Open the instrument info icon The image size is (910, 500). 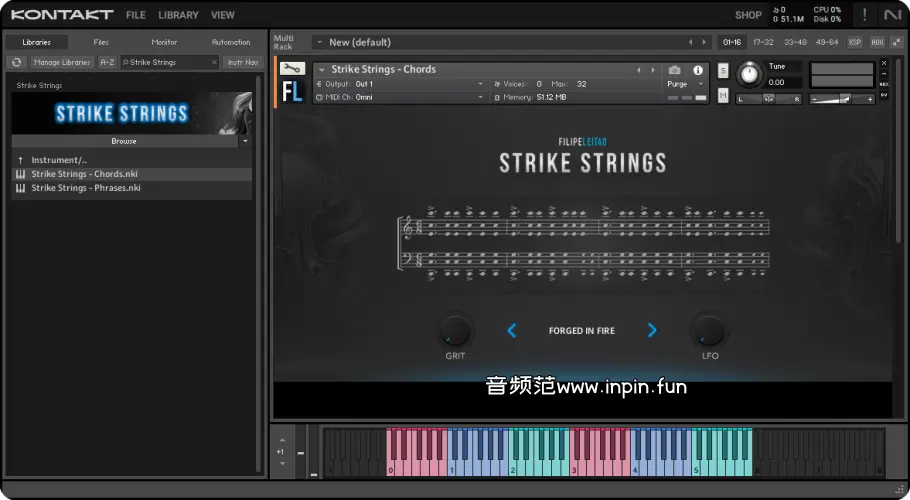click(x=698, y=70)
